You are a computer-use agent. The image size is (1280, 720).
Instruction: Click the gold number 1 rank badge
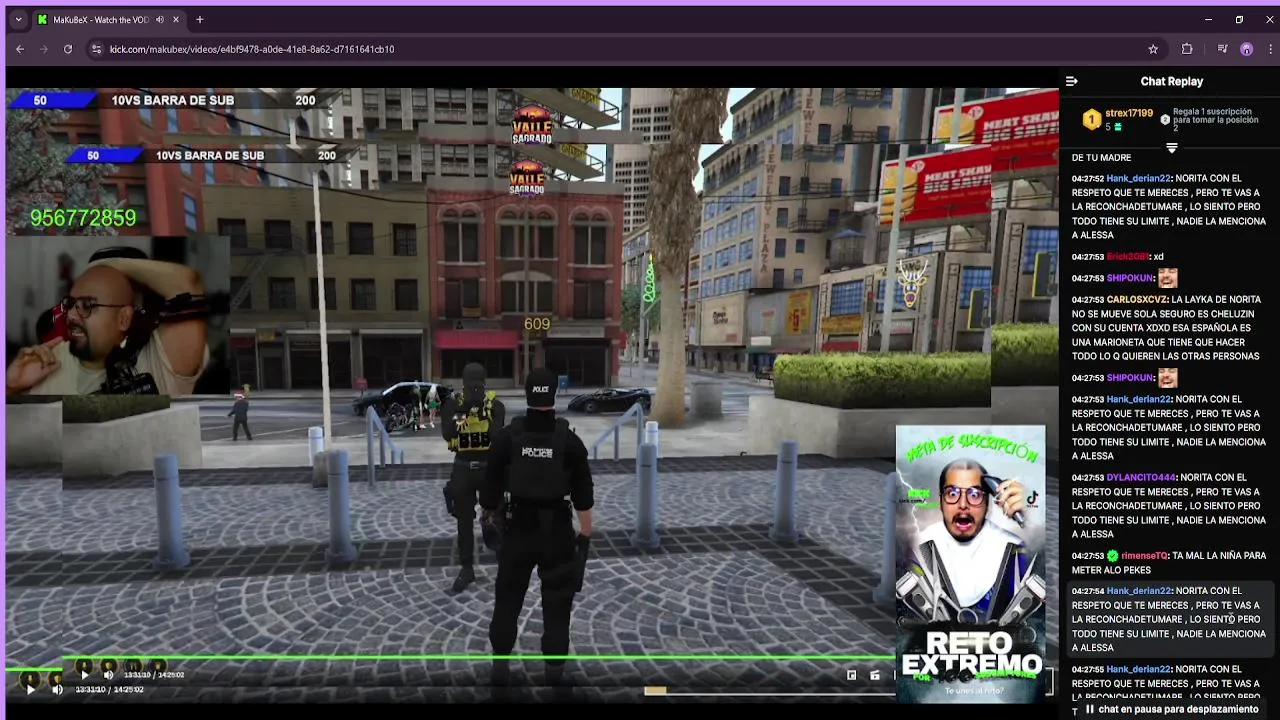click(1092, 120)
